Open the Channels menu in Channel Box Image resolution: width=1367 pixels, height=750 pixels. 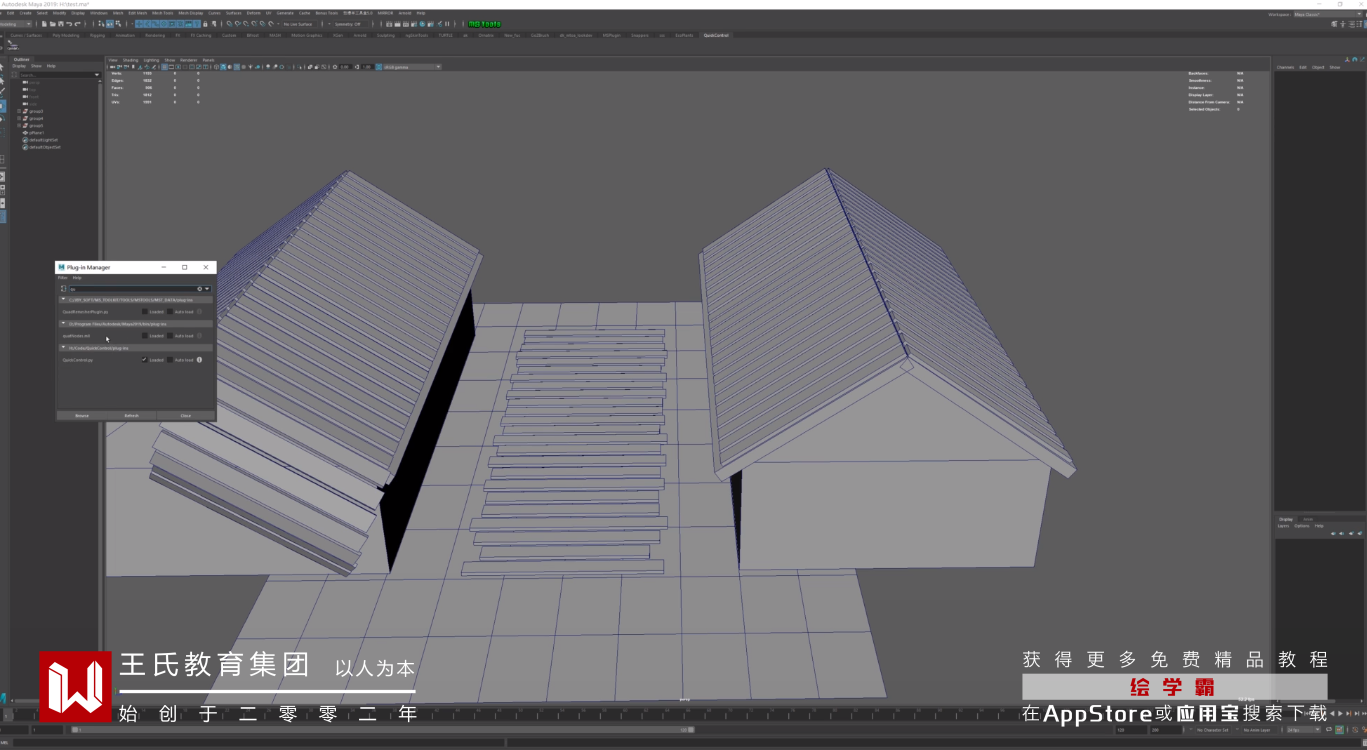click(1285, 67)
